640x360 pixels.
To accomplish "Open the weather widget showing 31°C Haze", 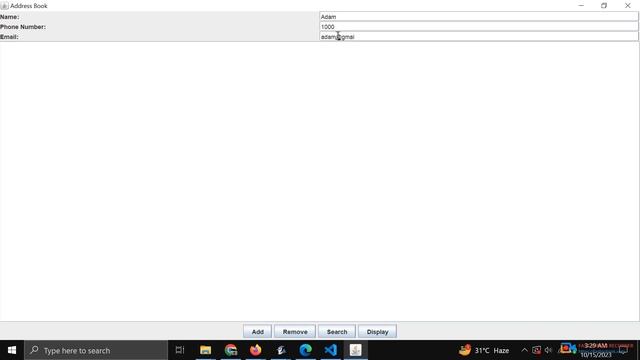I will click(484, 350).
